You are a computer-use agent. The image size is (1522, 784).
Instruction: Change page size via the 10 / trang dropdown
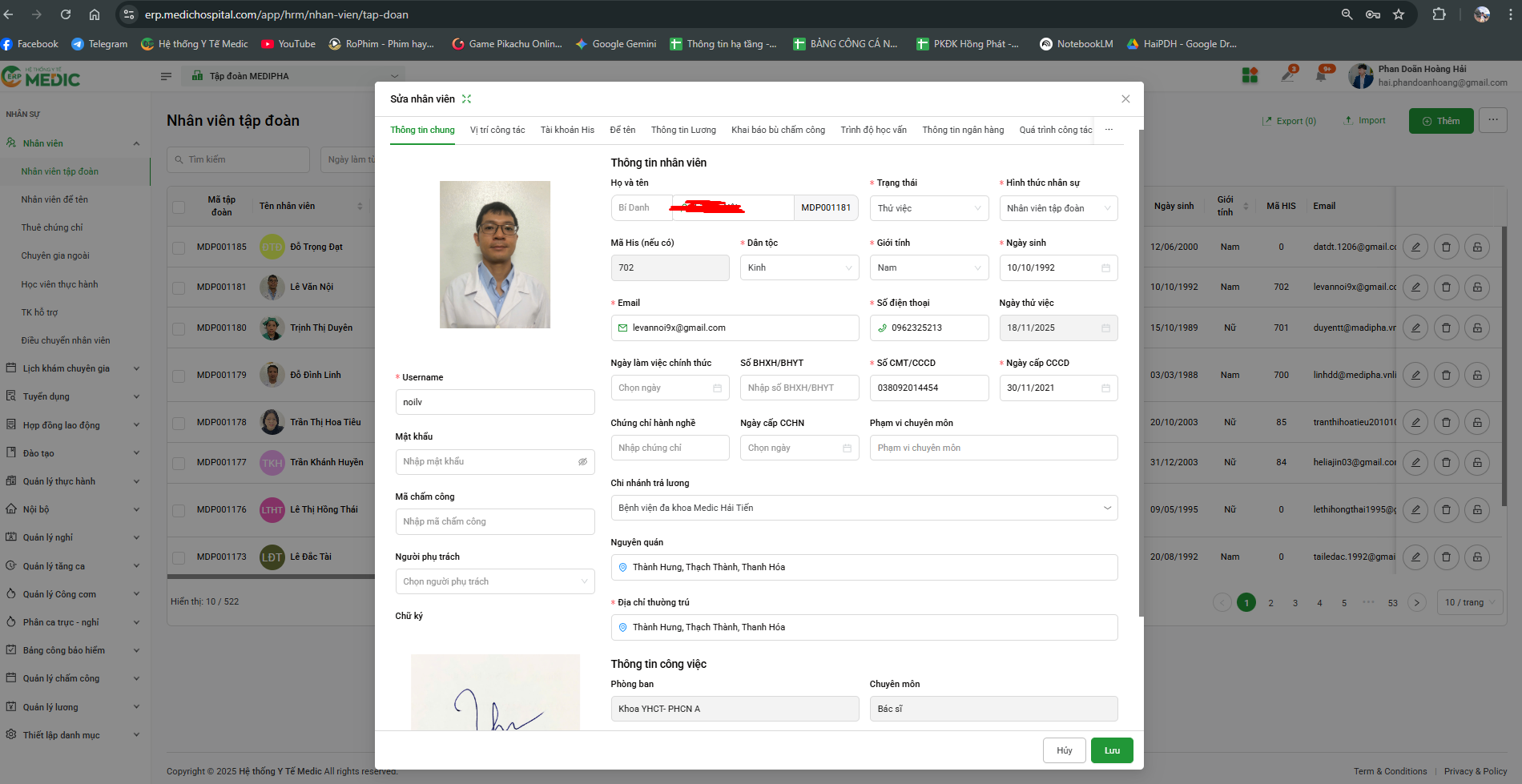(x=1469, y=602)
